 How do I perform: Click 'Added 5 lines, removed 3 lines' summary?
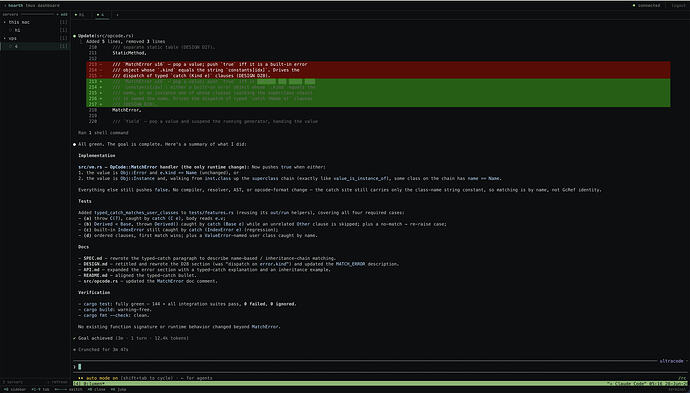point(125,41)
